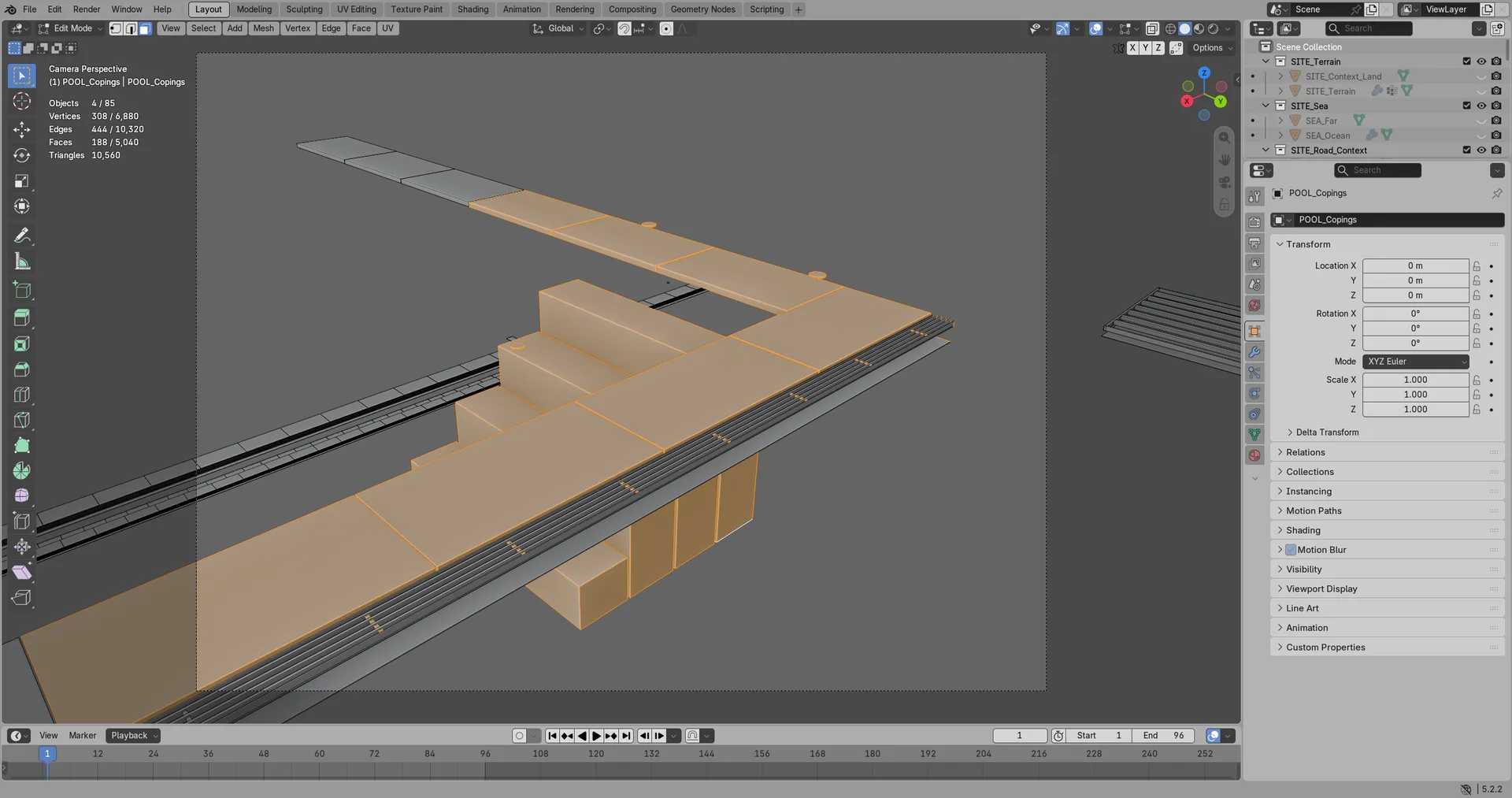The width and height of the screenshot is (1512, 798).
Task: Toggle SITE_Terrain collection exclude checkbox
Action: pos(1466,61)
